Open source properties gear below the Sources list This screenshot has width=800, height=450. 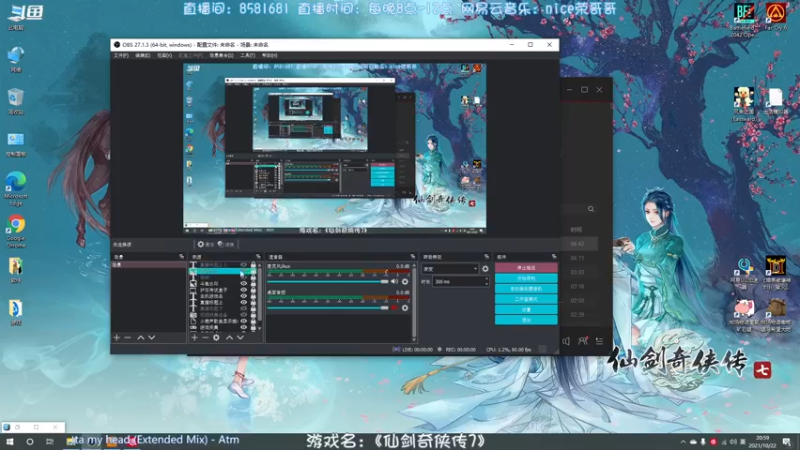click(x=216, y=337)
